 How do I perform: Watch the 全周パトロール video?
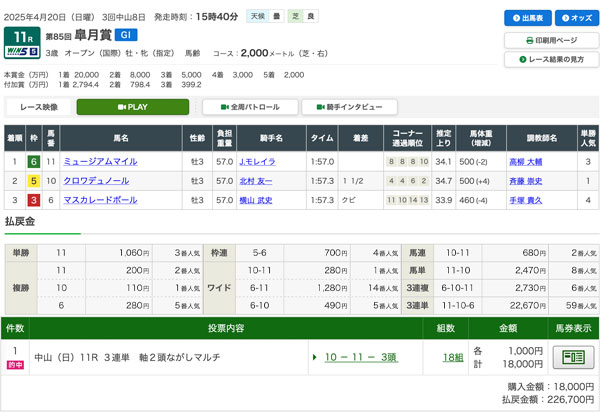tap(247, 107)
